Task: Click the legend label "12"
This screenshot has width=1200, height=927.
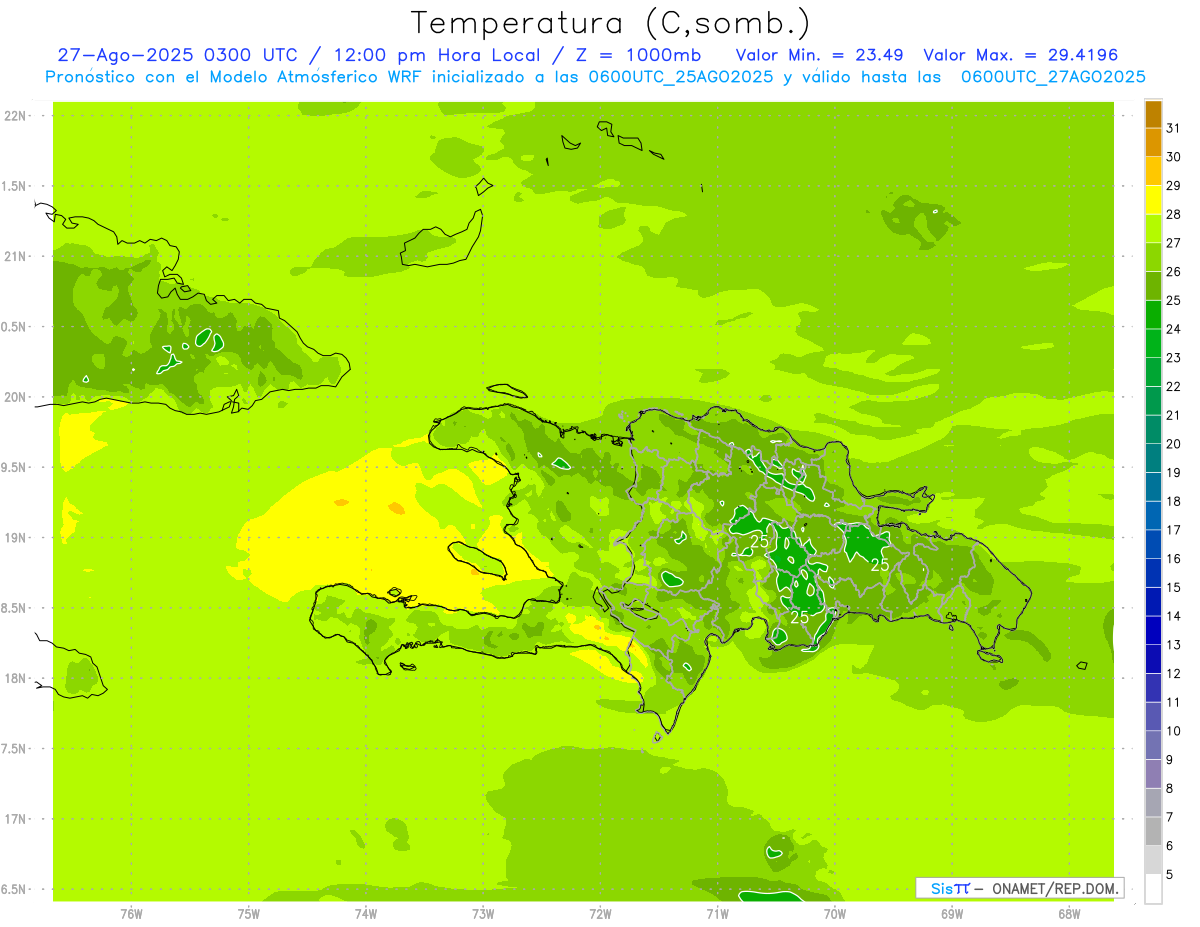Action: coord(1173,674)
